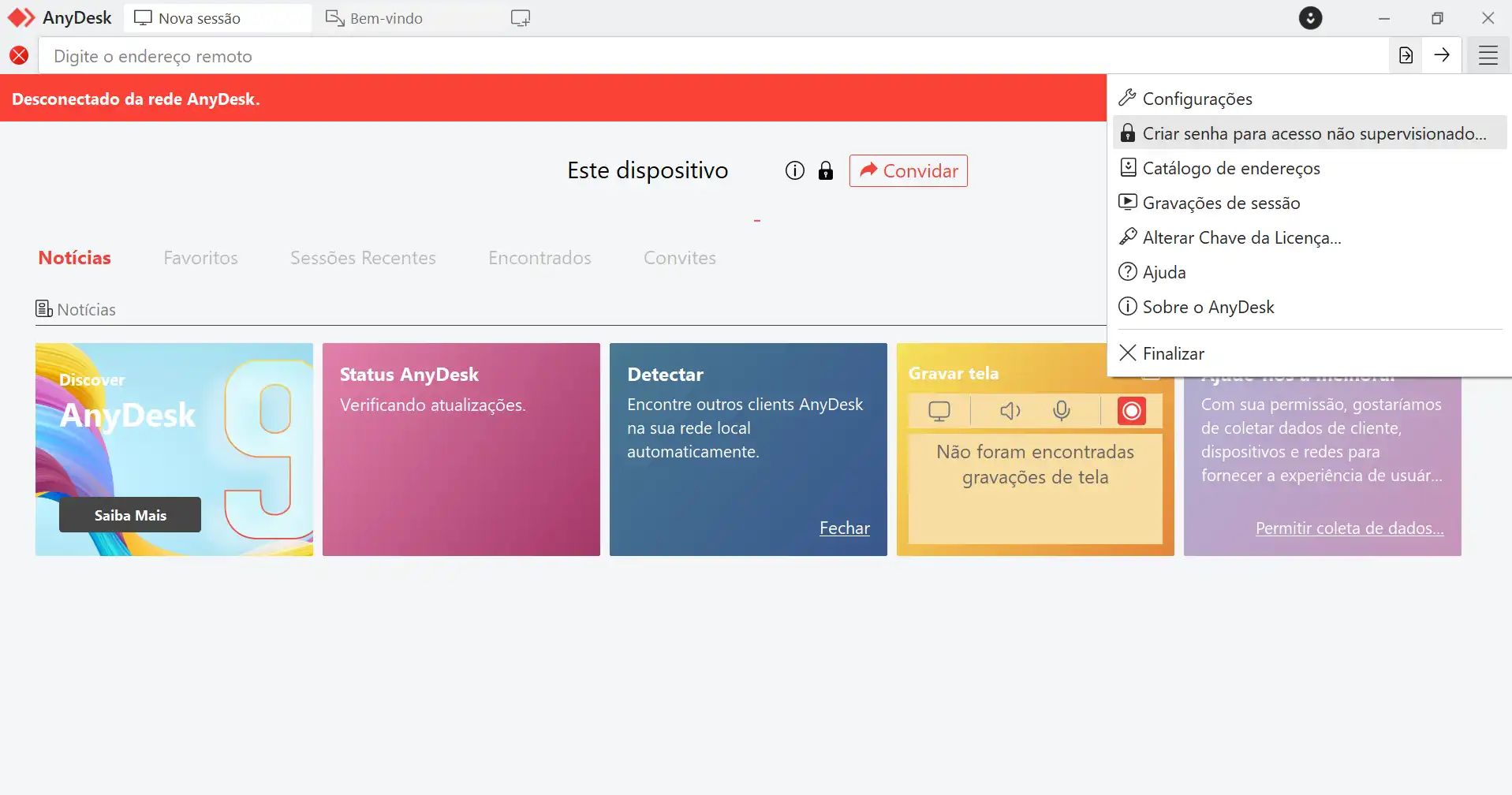Image resolution: width=1512 pixels, height=795 pixels.
Task: Open Catálogo de endereços menu item
Action: click(x=1309, y=168)
